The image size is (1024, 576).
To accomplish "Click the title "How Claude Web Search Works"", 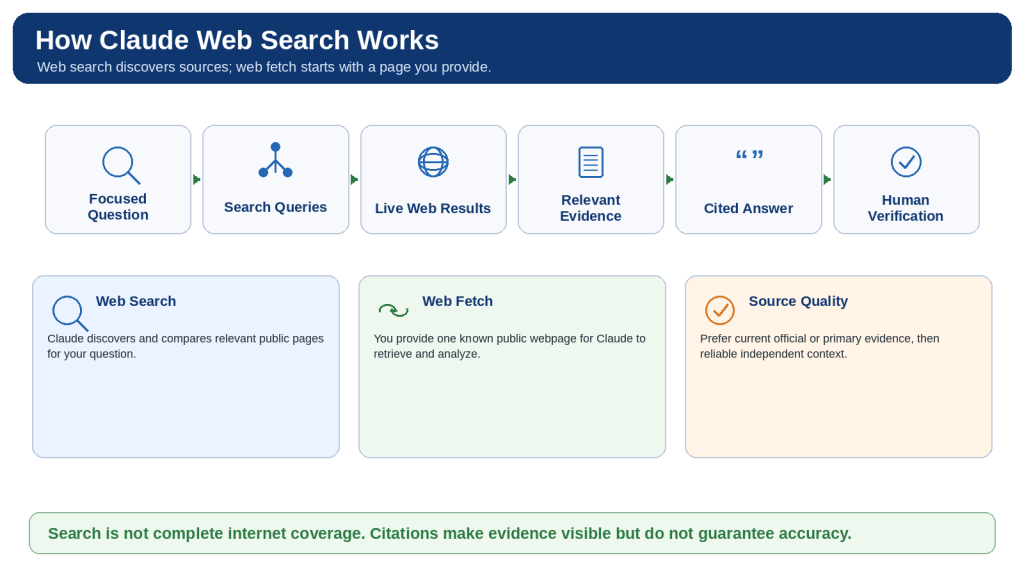I will click(x=237, y=40).
